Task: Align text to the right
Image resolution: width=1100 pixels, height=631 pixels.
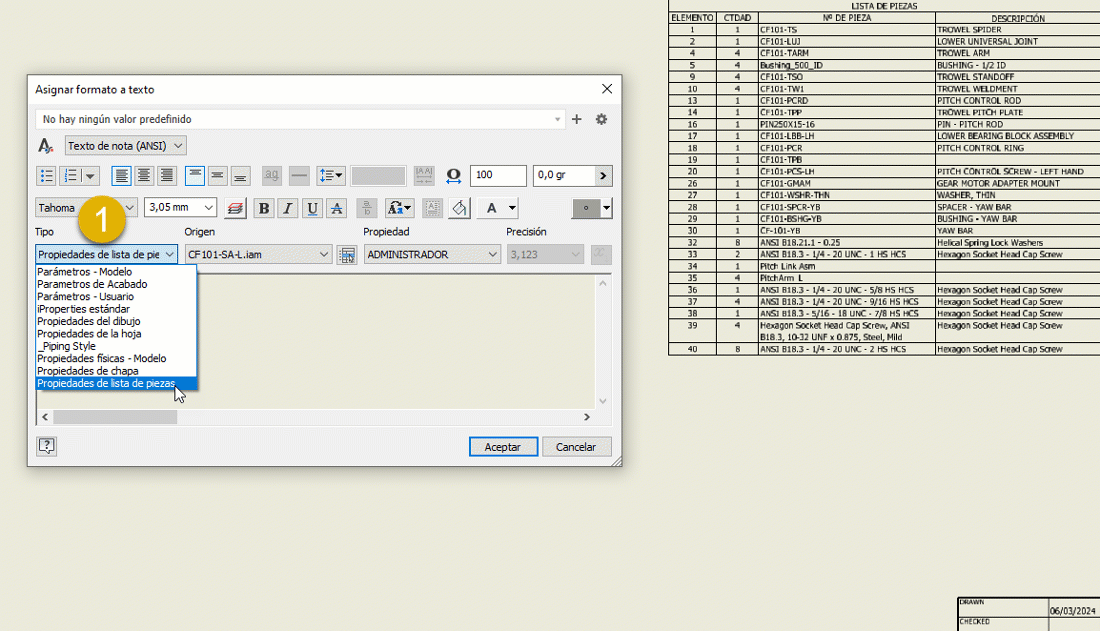Action: point(166,175)
